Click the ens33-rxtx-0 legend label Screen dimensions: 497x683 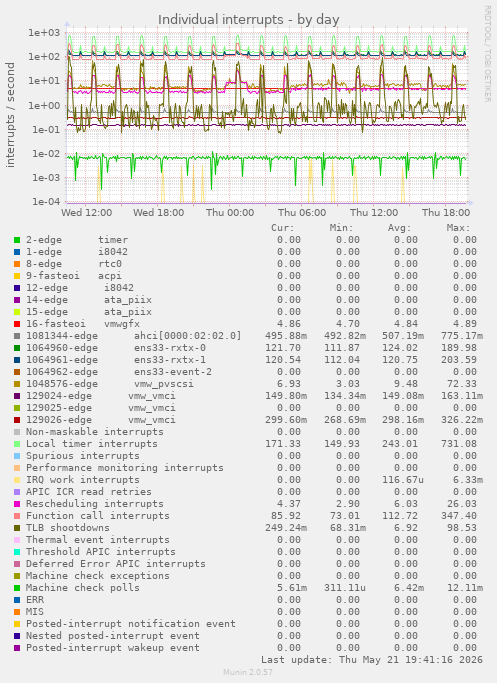(x=170, y=348)
